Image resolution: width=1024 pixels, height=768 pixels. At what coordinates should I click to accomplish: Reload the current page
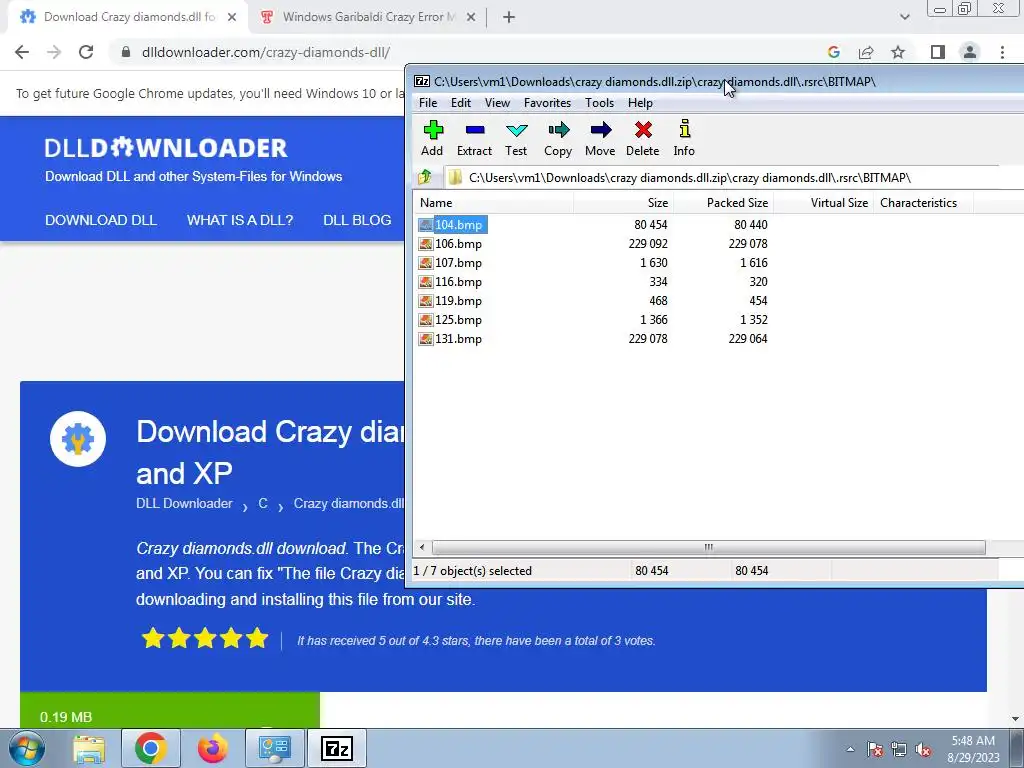click(86, 52)
